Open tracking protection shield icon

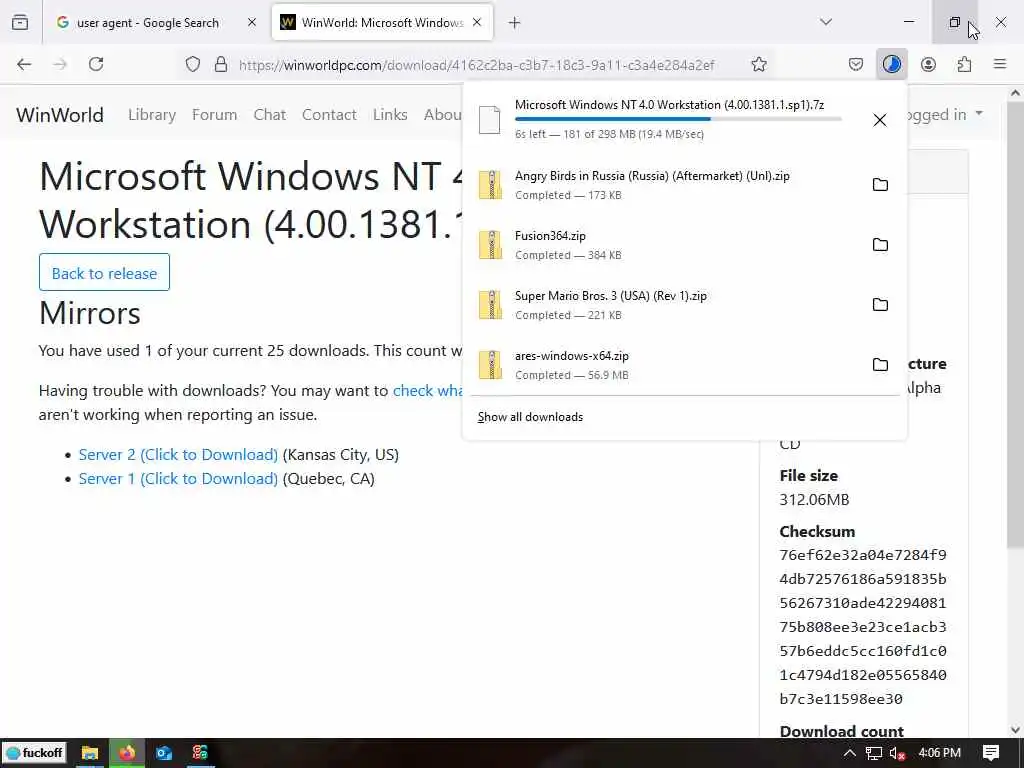(193, 64)
